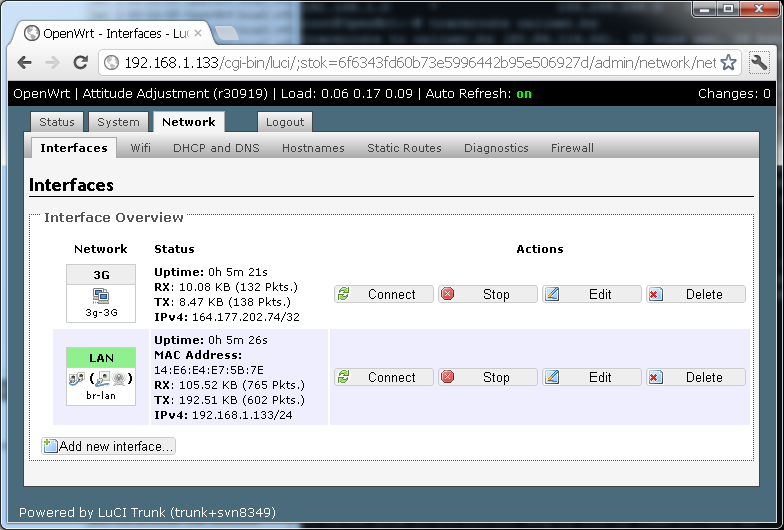Open the Status main tab
Screen dimensions: 784x530
[56, 122]
